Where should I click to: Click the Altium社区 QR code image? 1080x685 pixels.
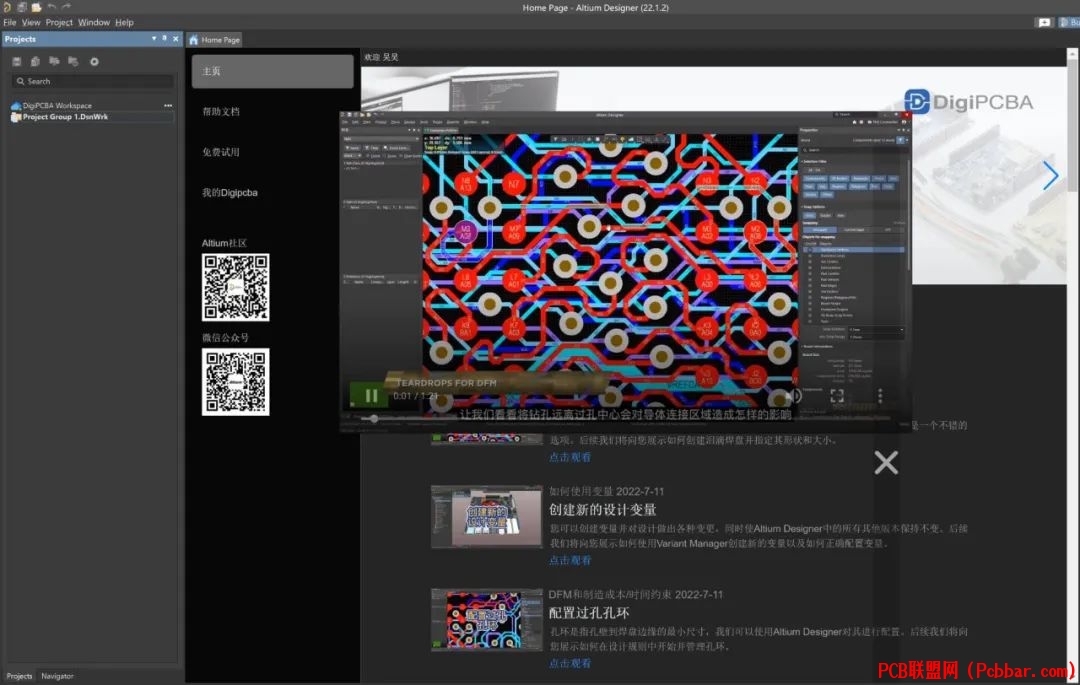click(x=236, y=287)
